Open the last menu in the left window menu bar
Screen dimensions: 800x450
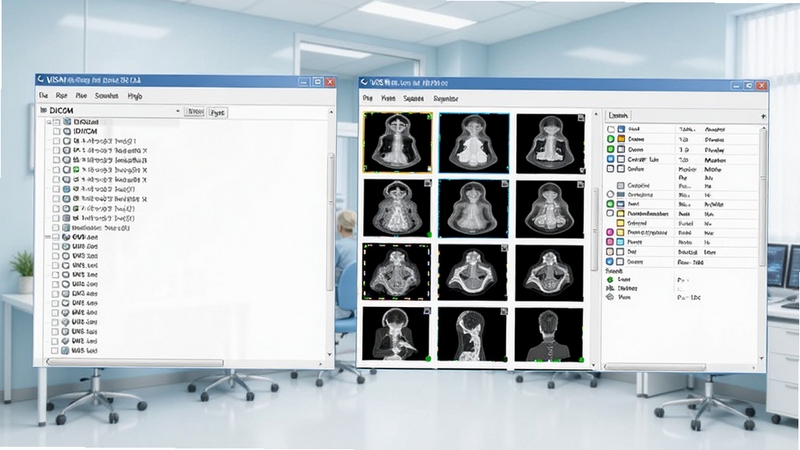(x=135, y=96)
